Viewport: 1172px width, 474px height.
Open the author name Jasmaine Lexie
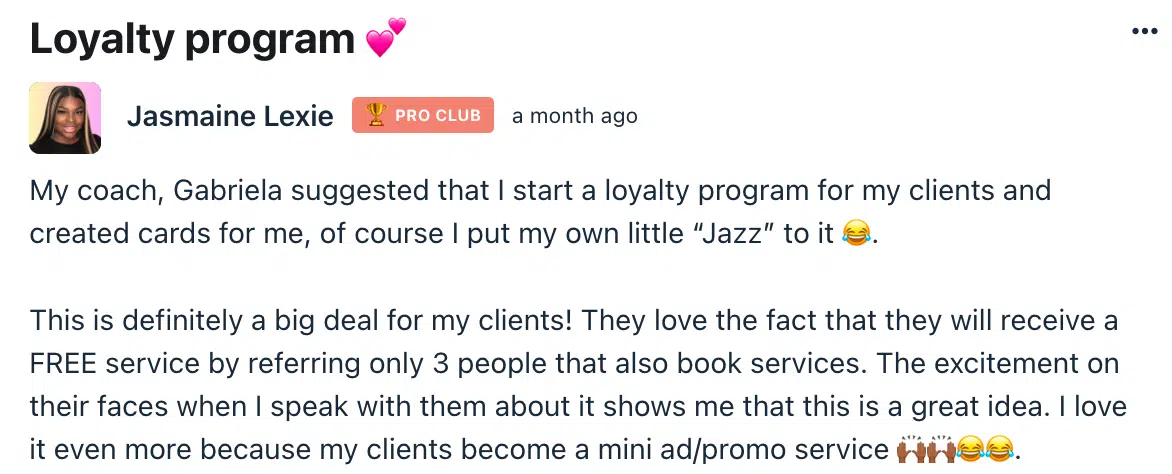230,117
